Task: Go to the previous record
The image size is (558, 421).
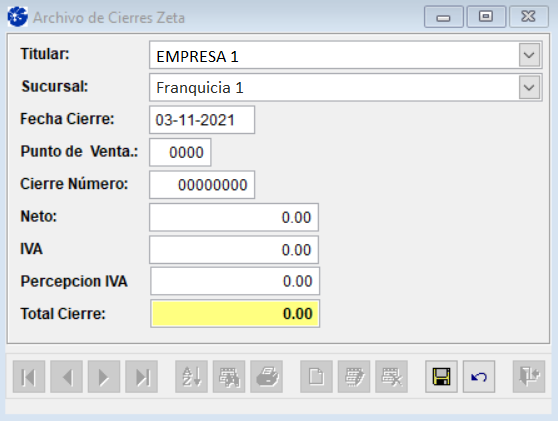Action: point(67,377)
